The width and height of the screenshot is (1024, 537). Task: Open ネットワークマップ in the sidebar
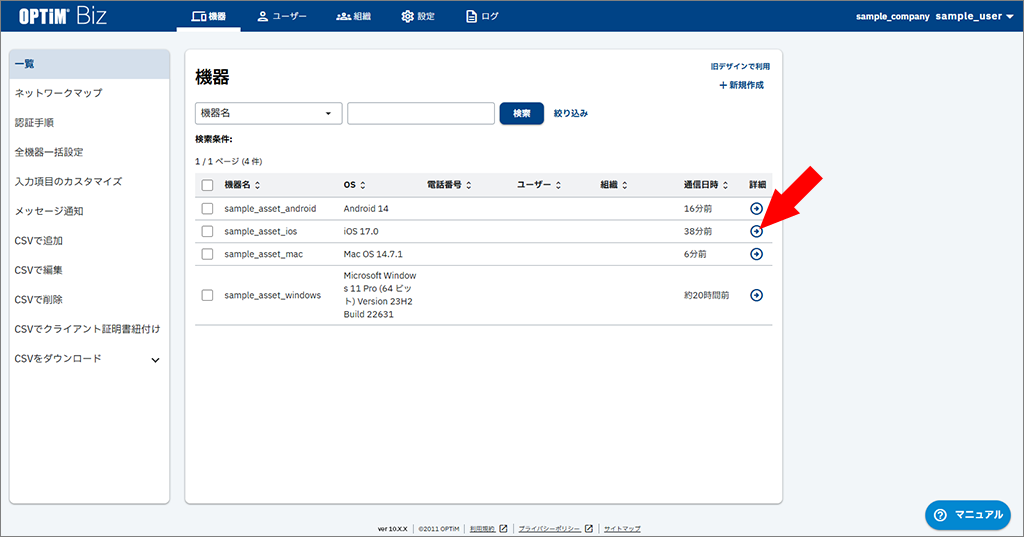pyautogui.click(x=58, y=93)
